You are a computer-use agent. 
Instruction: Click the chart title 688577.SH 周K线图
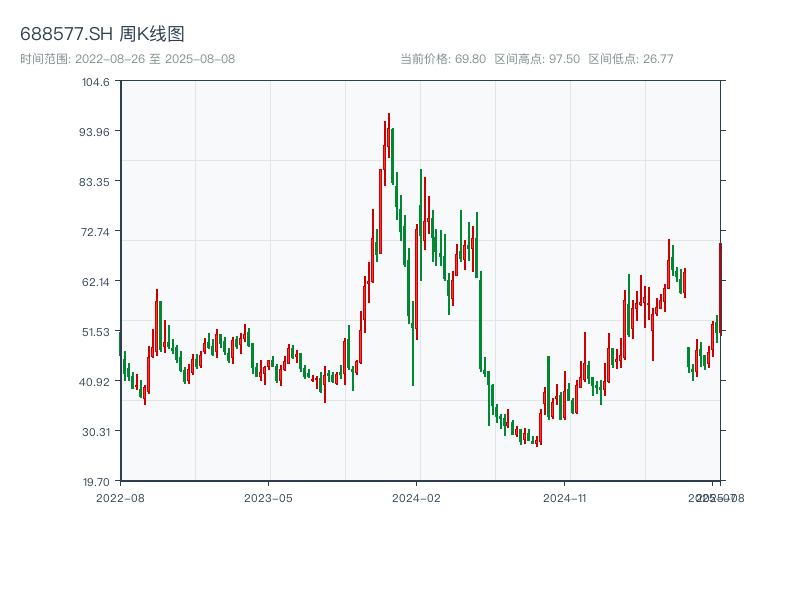(102, 34)
